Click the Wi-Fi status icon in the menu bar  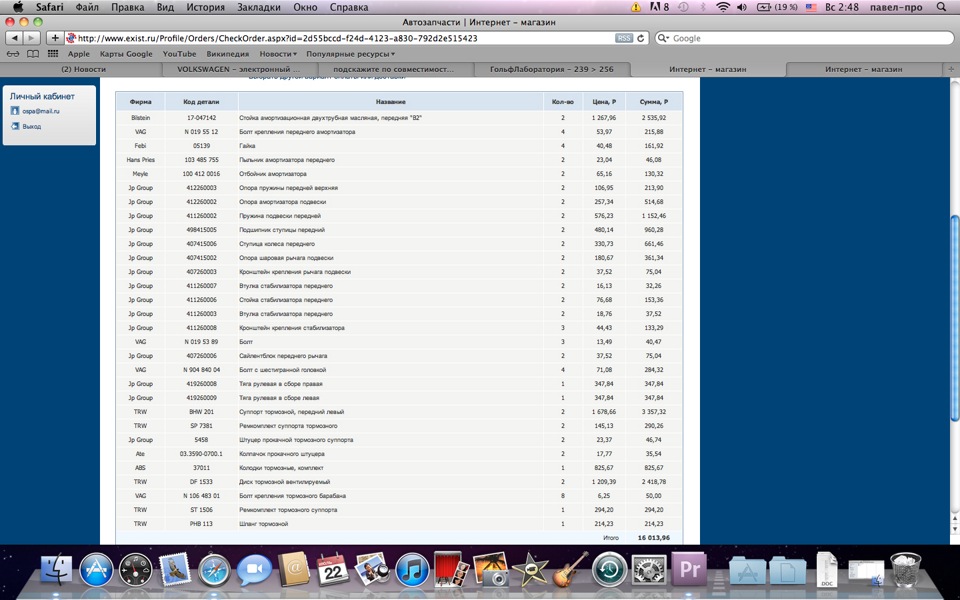tap(723, 7)
